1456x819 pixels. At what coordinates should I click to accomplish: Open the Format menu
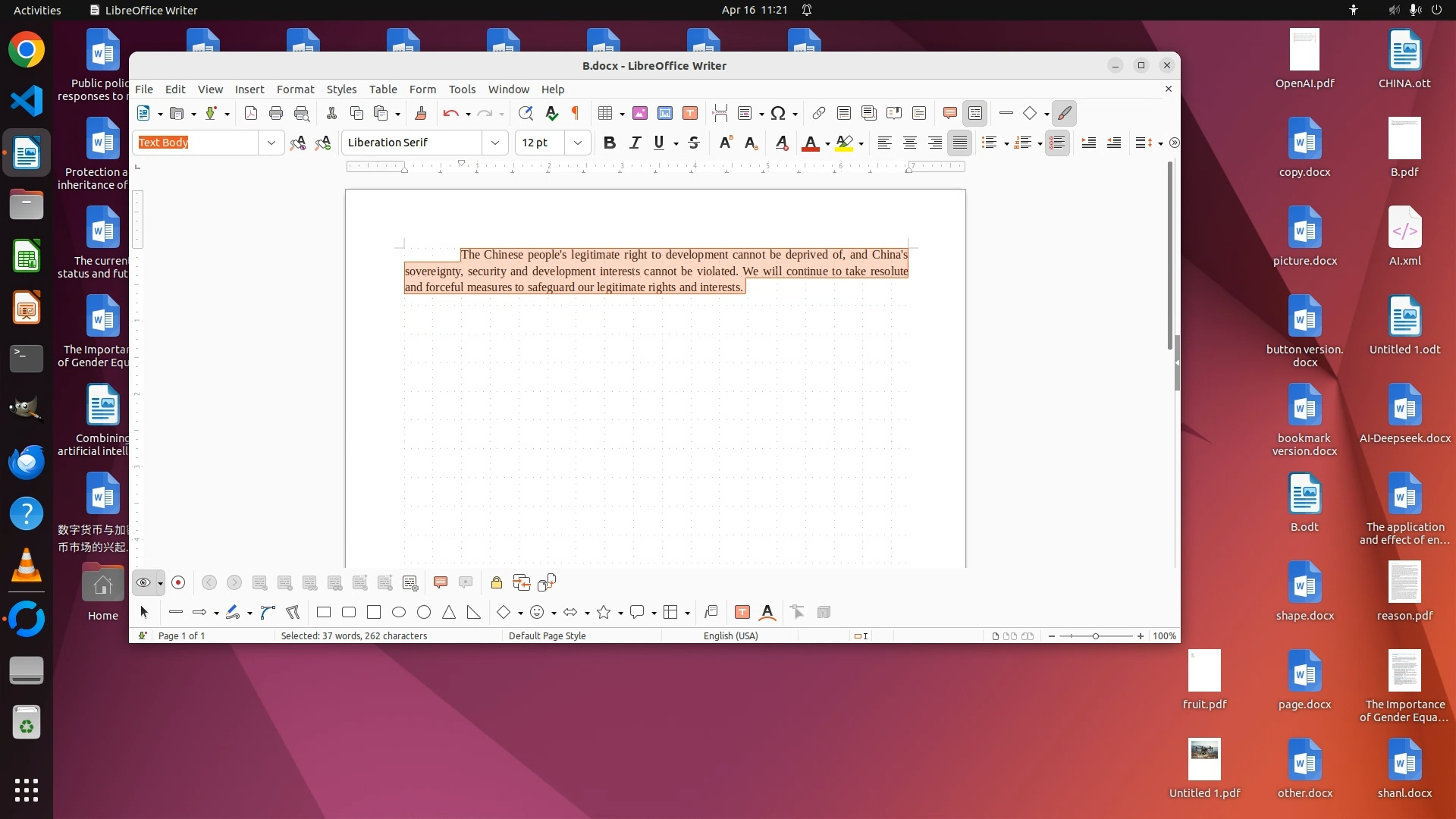[295, 89]
